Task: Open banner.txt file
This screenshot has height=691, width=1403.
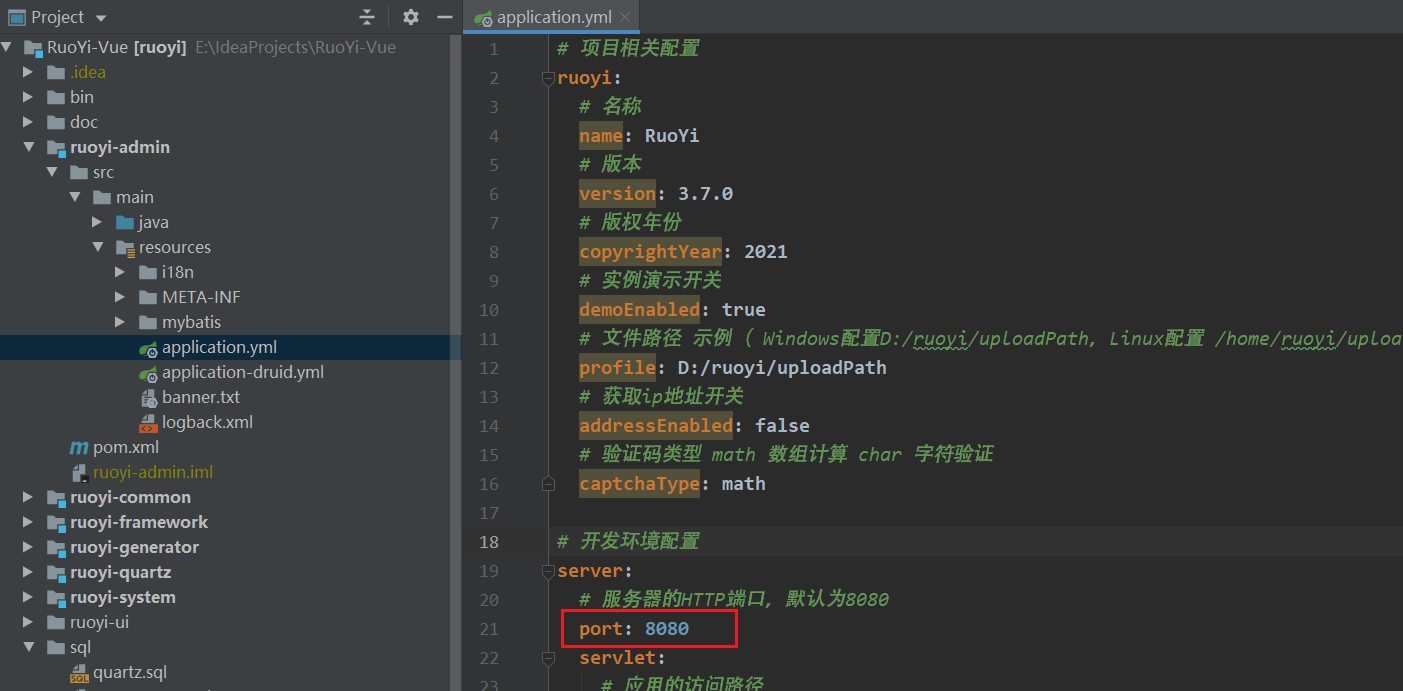Action: (201, 397)
